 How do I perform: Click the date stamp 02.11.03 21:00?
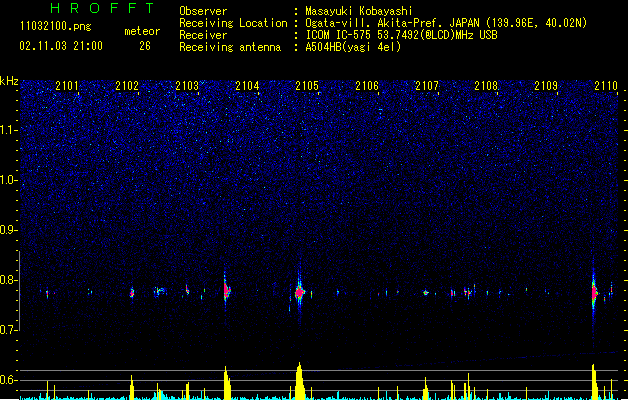(61, 46)
